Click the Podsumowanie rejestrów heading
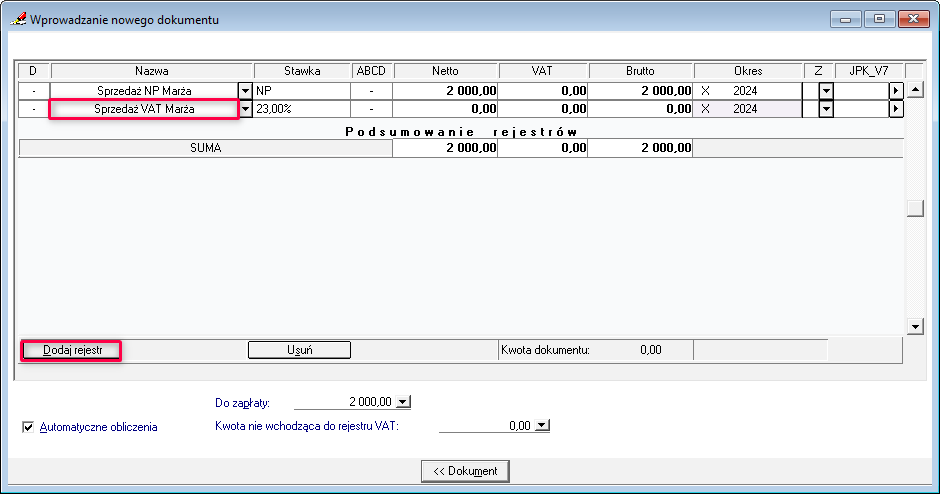This screenshot has width=940, height=494. (462, 132)
